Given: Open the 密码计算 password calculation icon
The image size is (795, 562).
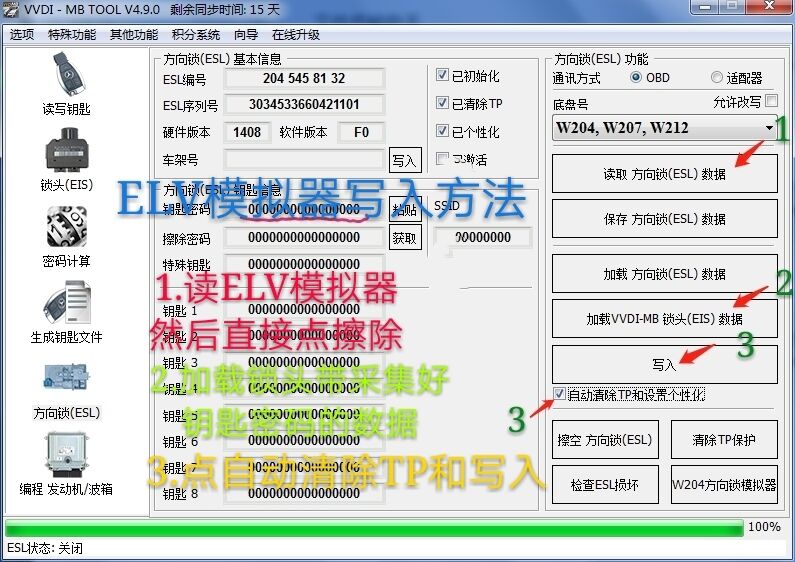Looking at the screenshot, I should (66, 229).
